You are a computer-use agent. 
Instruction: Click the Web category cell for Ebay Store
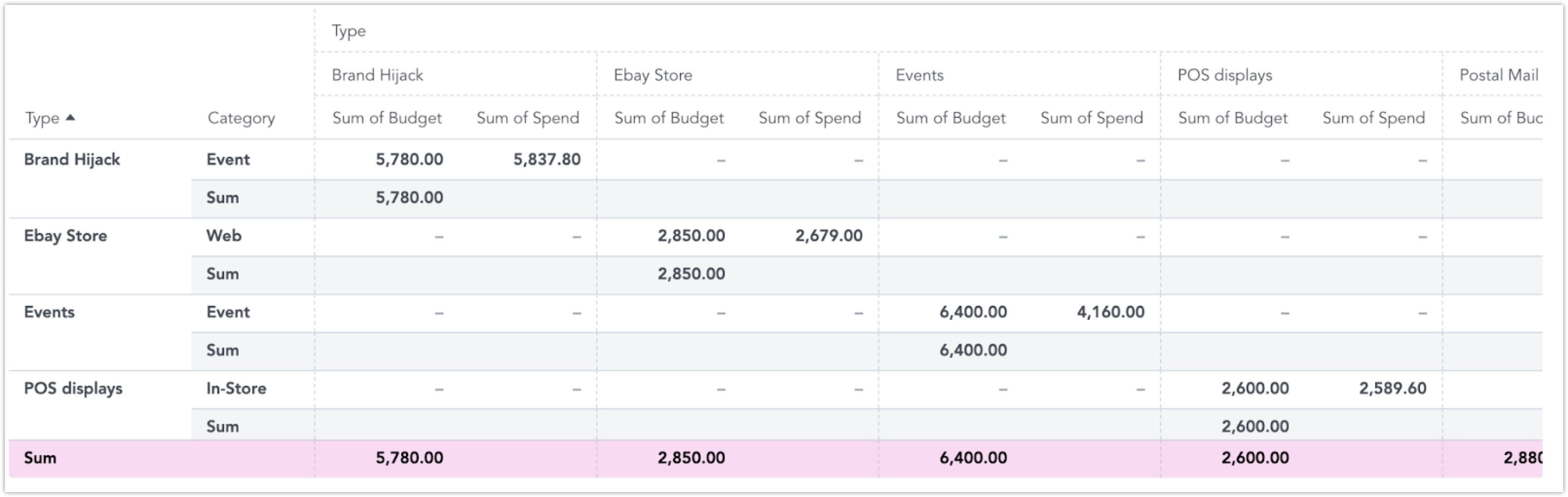coord(224,236)
